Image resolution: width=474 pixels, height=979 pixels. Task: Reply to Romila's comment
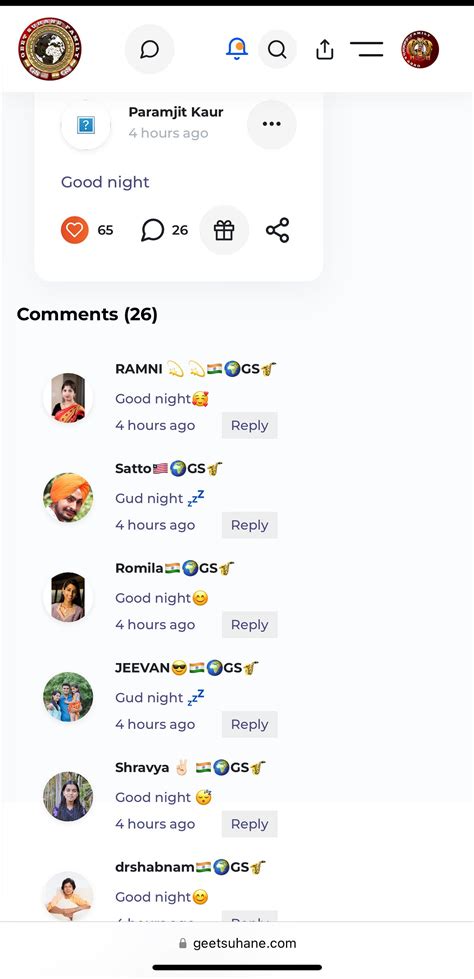[x=249, y=624]
